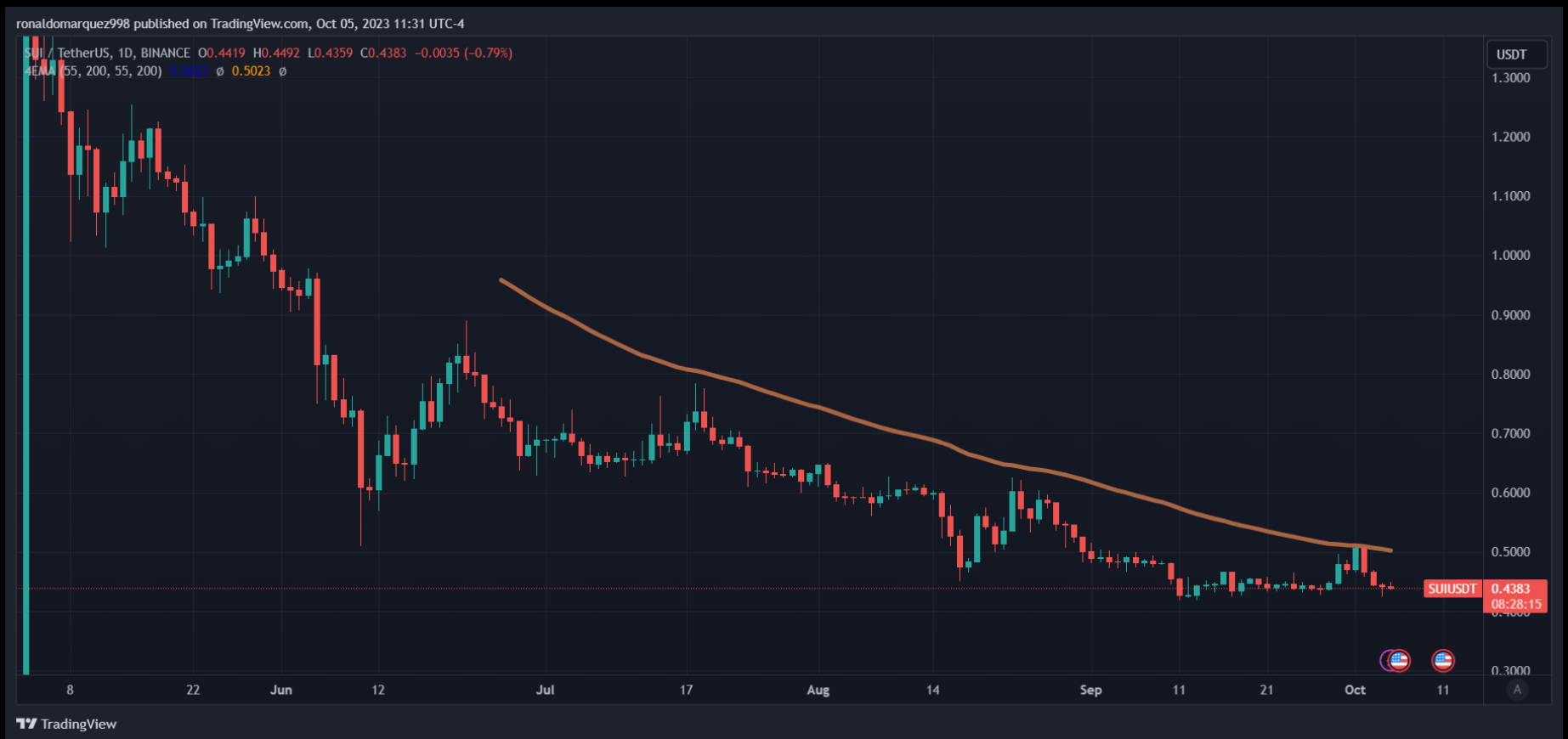Click the low value L0.4359
This screenshot has height=739, width=1568.
(x=330, y=53)
